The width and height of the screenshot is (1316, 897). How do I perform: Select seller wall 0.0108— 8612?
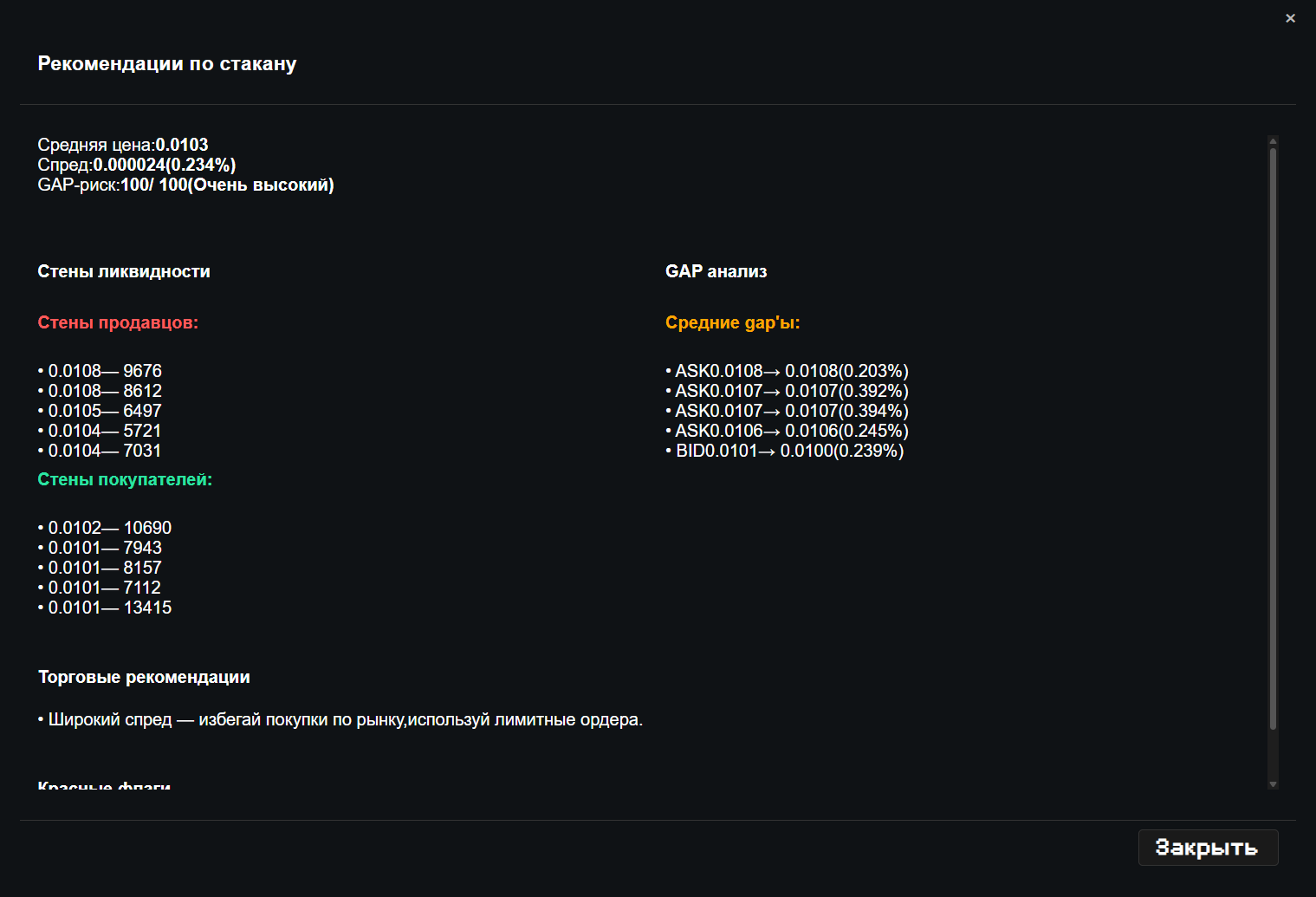(x=100, y=391)
